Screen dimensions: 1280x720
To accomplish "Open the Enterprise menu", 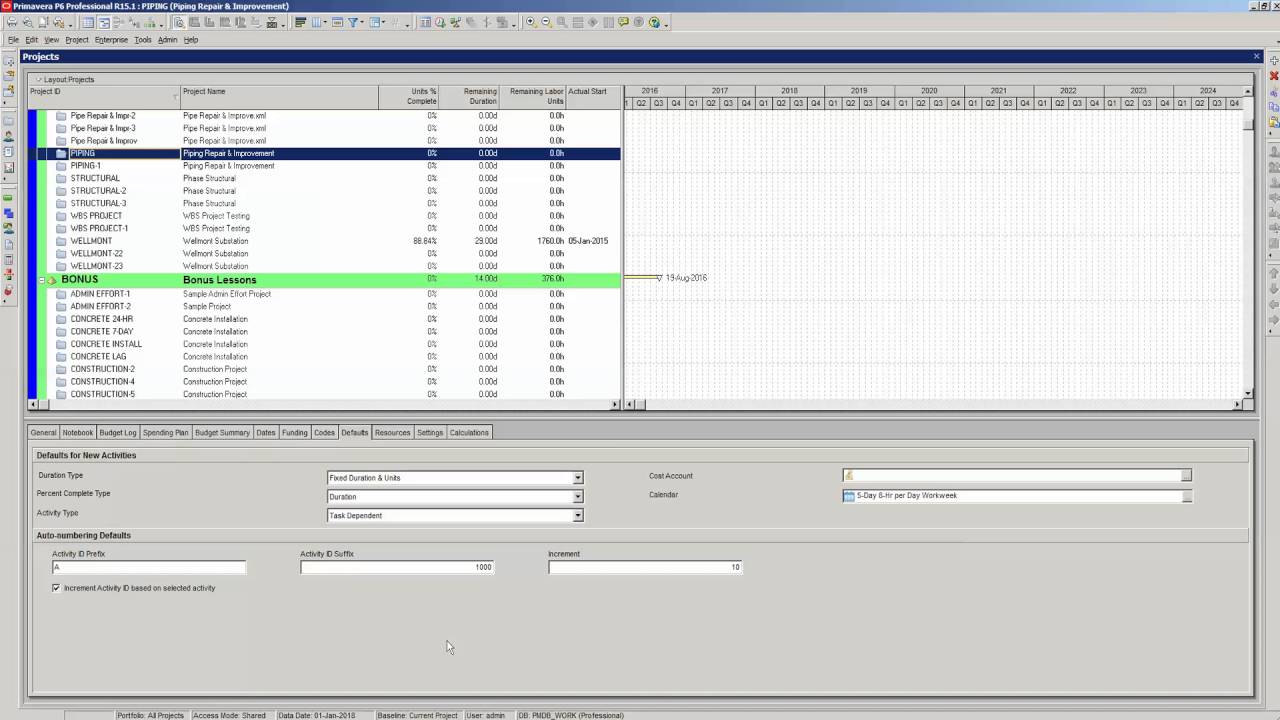I will click(111, 40).
